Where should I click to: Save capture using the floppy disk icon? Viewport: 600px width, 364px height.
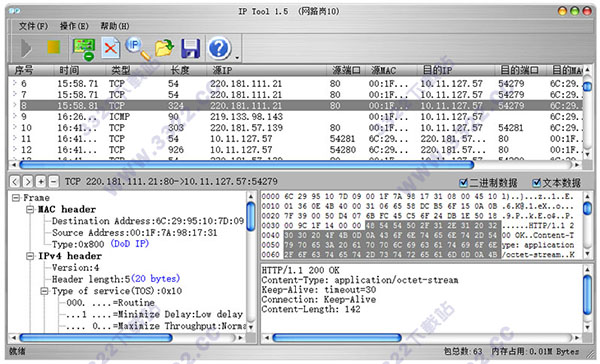(x=191, y=48)
